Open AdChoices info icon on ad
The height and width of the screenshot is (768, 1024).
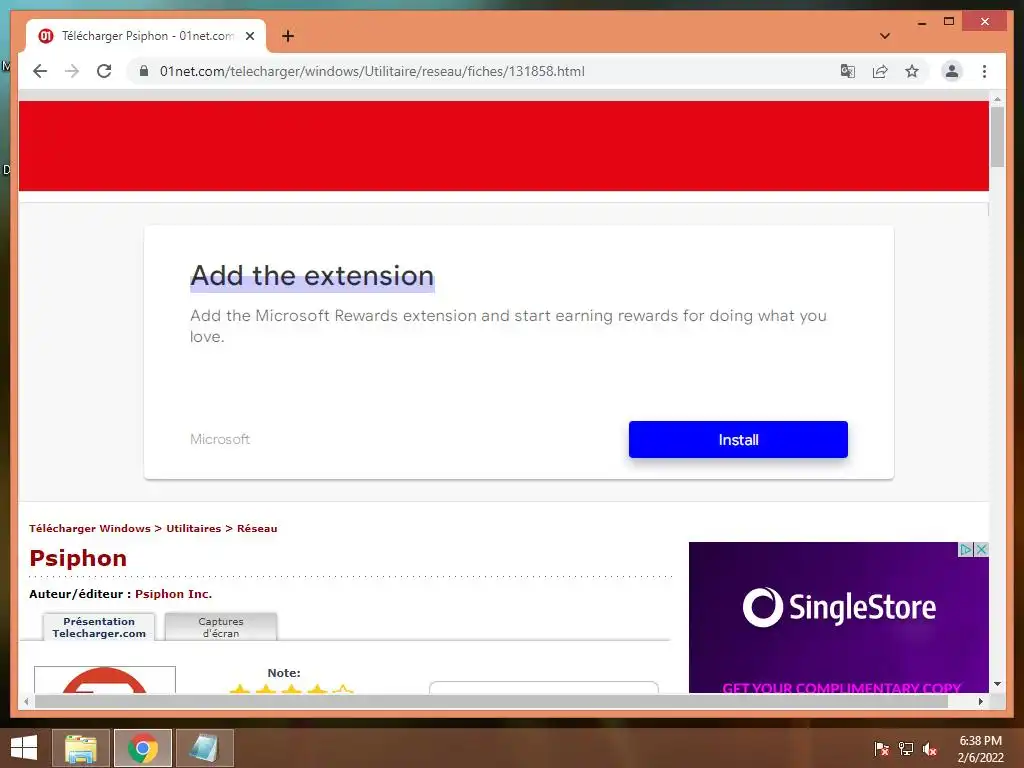(x=966, y=549)
